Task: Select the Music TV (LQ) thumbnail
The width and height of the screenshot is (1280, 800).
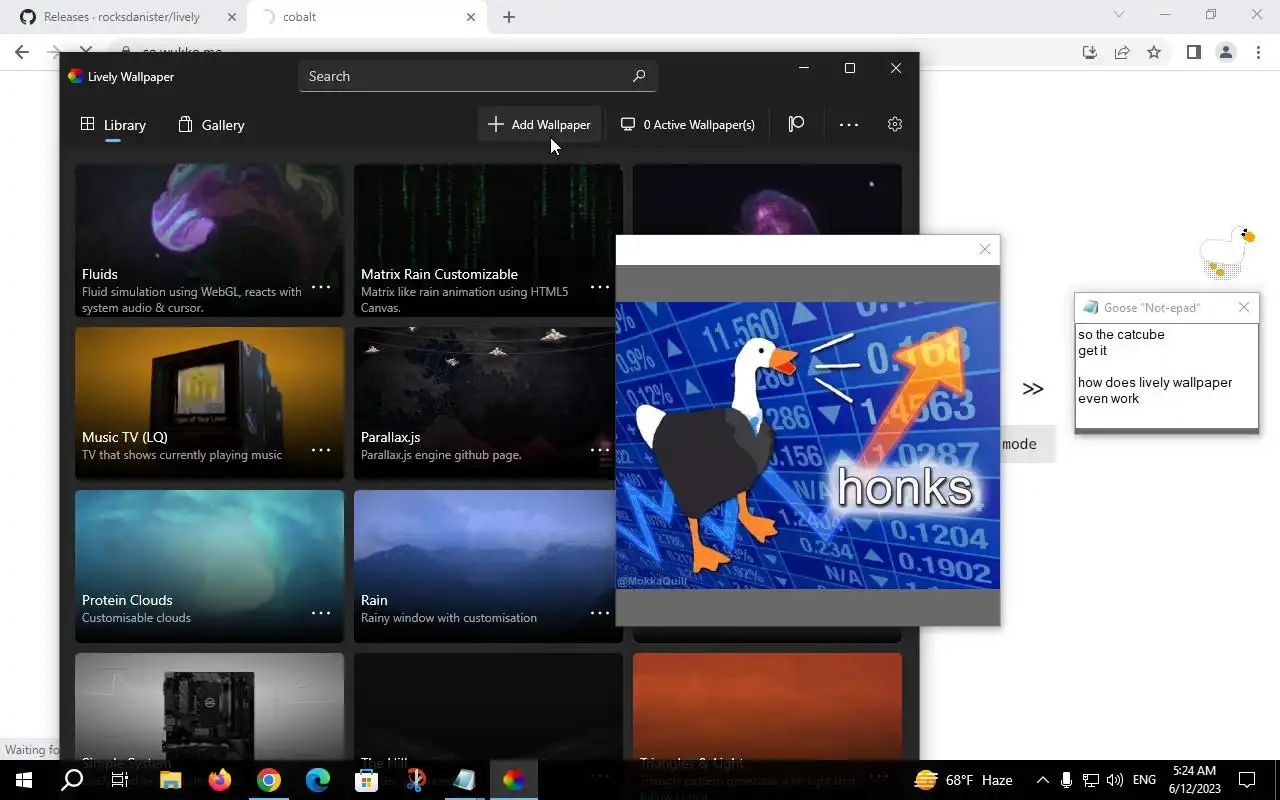Action: click(209, 403)
